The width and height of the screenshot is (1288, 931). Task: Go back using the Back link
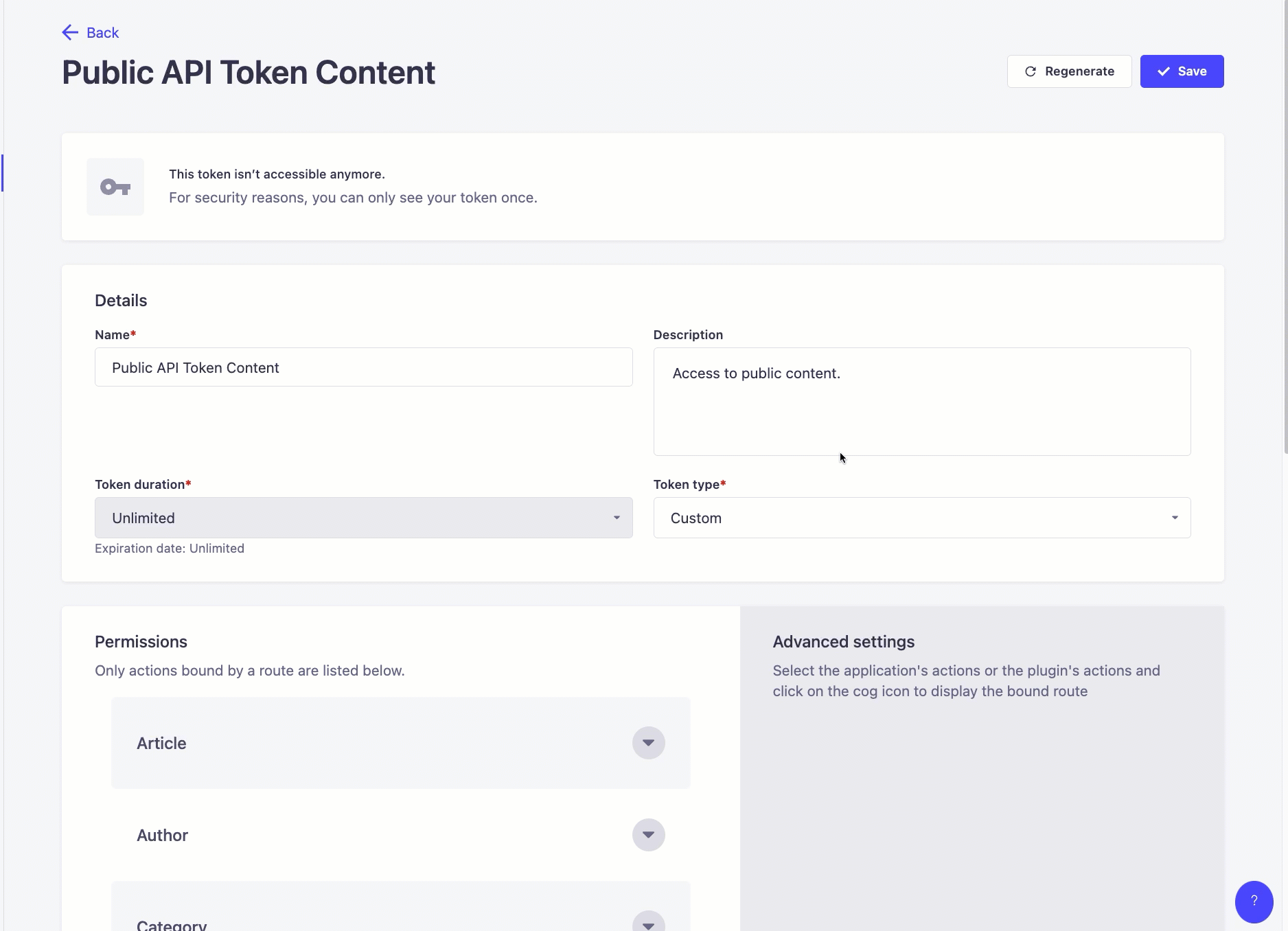(90, 32)
